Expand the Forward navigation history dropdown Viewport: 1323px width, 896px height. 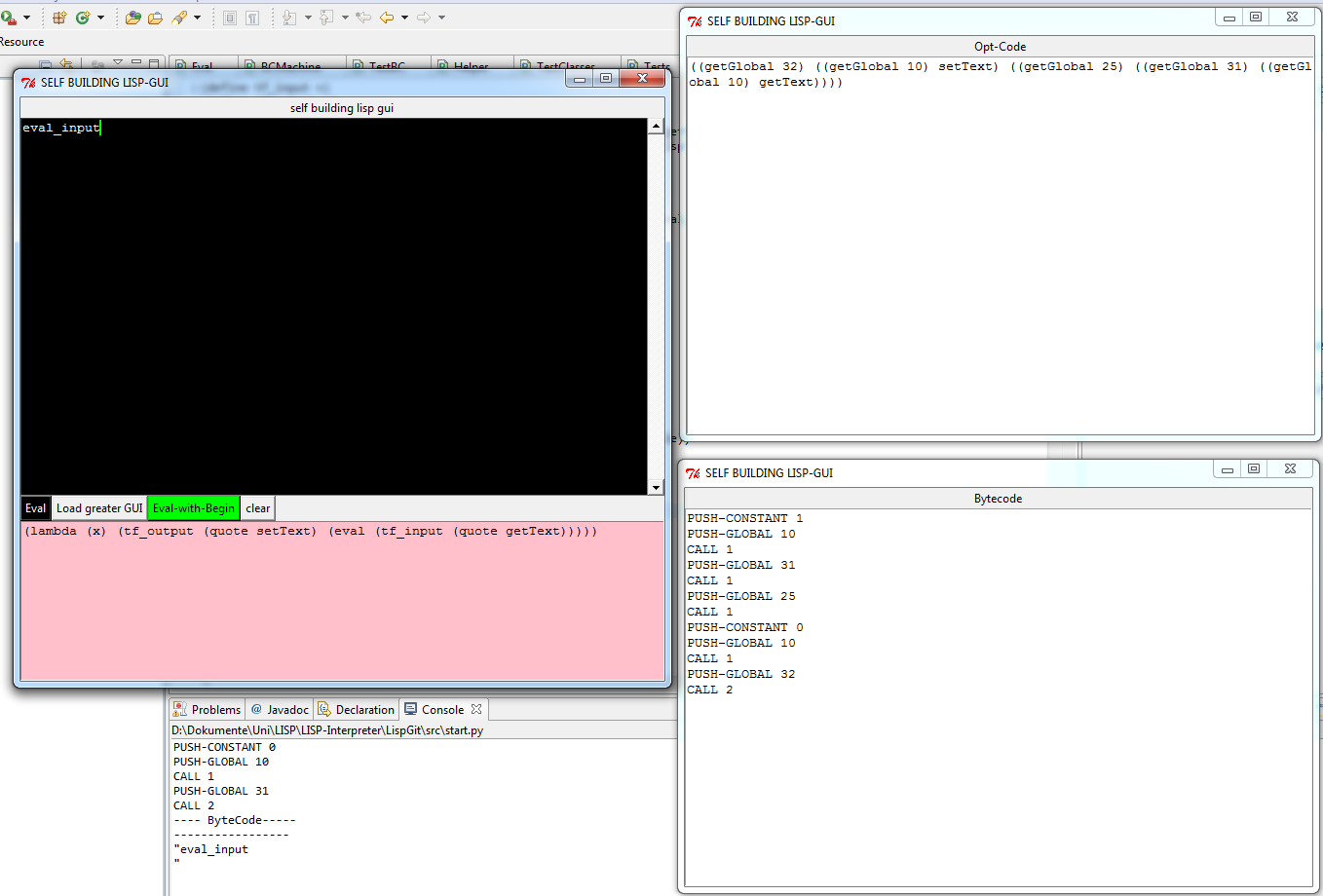[x=441, y=18]
